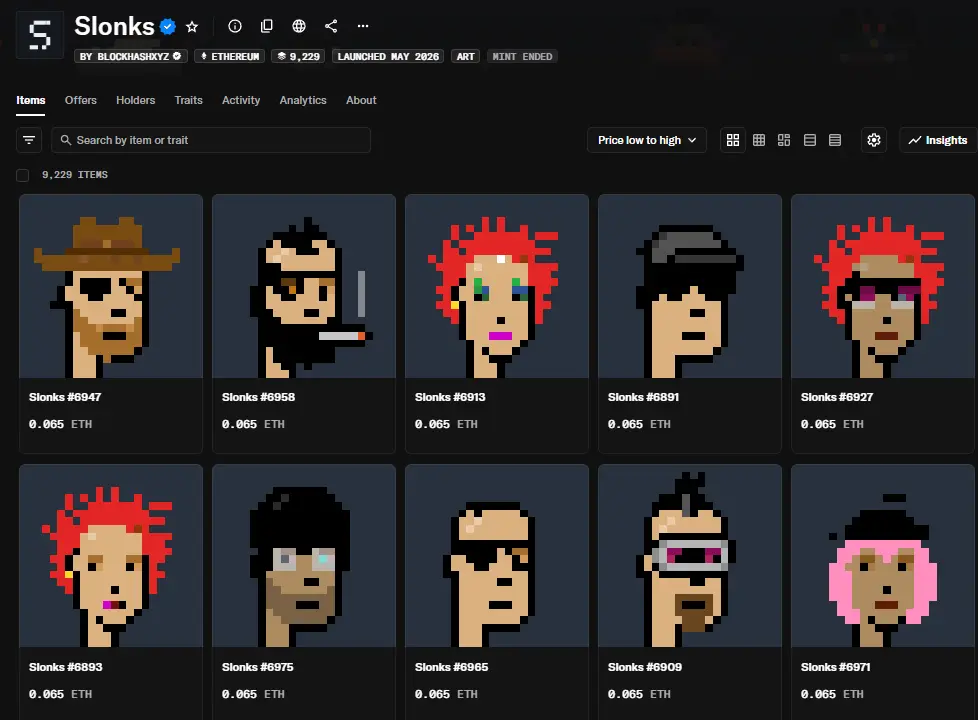Open Slonks #6909 thumbnail image

pos(690,556)
